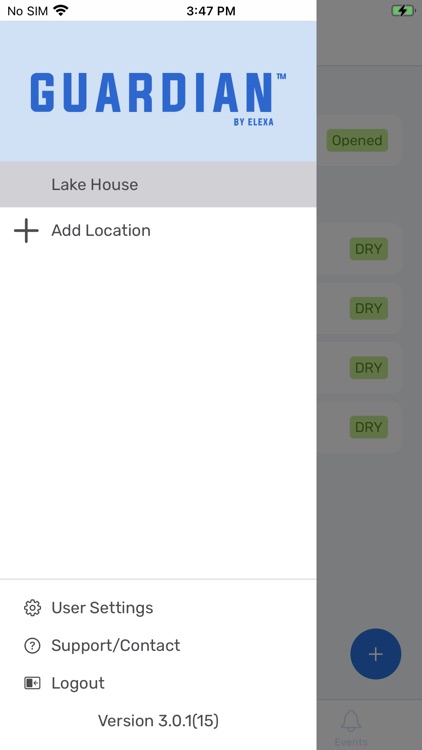The width and height of the screenshot is (422, 750).
Task: Select the Lake House location
Action: (x=158, y=185)
